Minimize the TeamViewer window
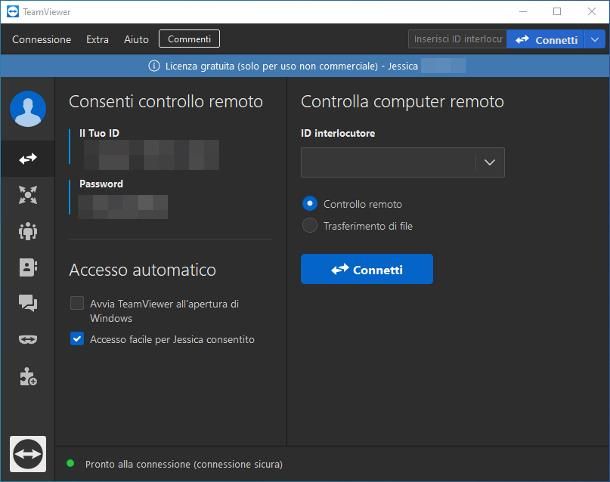 point(523,11)
